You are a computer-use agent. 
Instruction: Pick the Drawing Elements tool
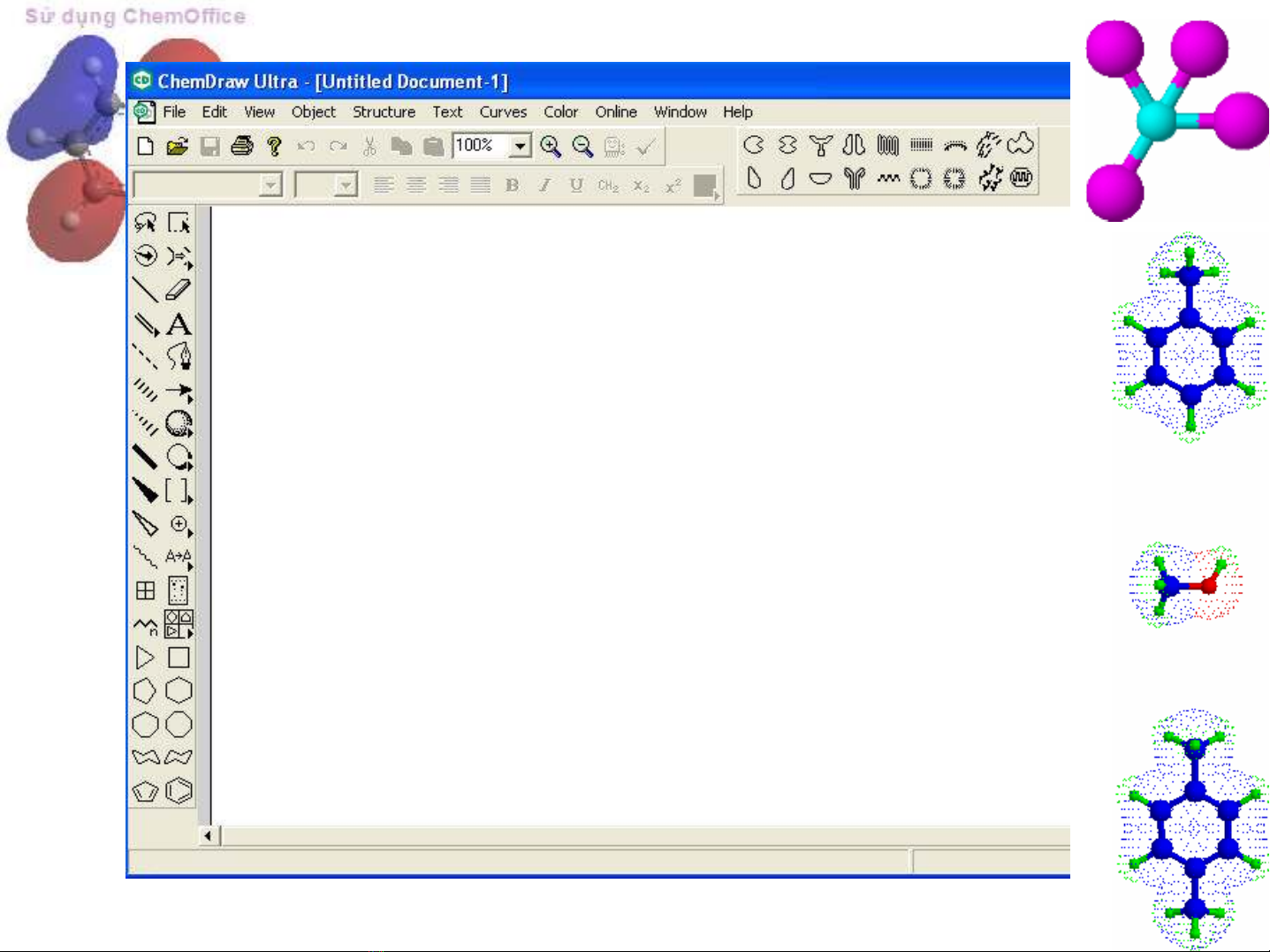pos(179,457)
